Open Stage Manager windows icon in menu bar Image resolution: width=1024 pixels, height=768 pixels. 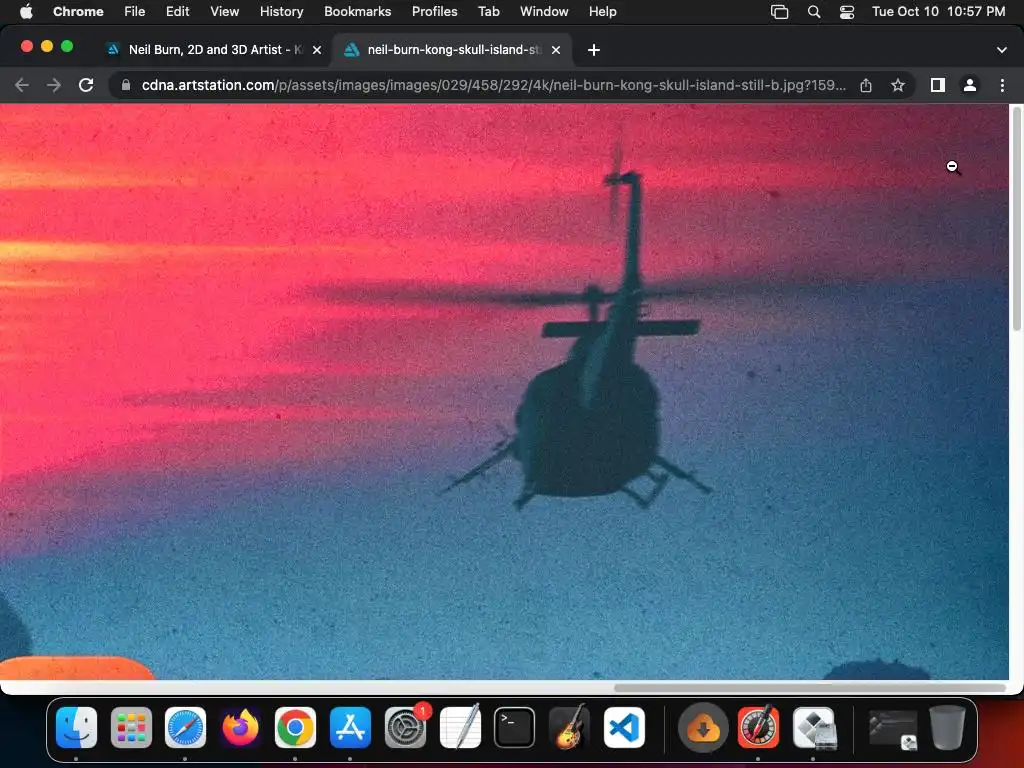coord(779,12)
